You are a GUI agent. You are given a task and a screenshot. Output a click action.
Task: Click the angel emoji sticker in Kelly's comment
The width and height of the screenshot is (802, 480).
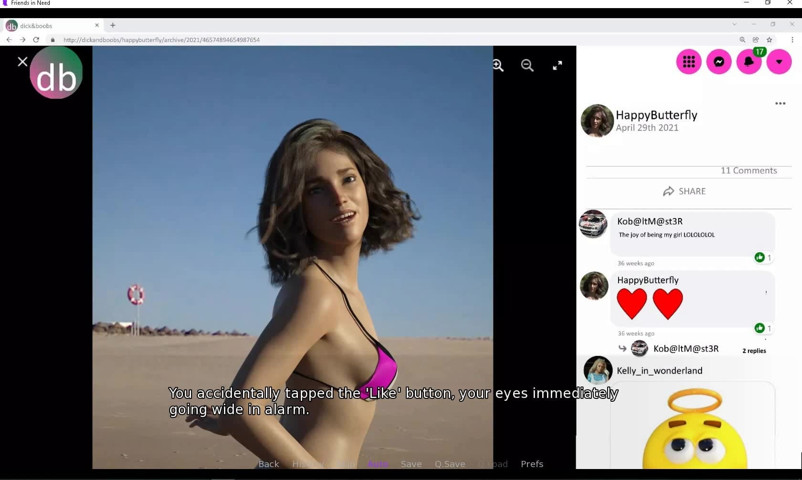point(694,428)
